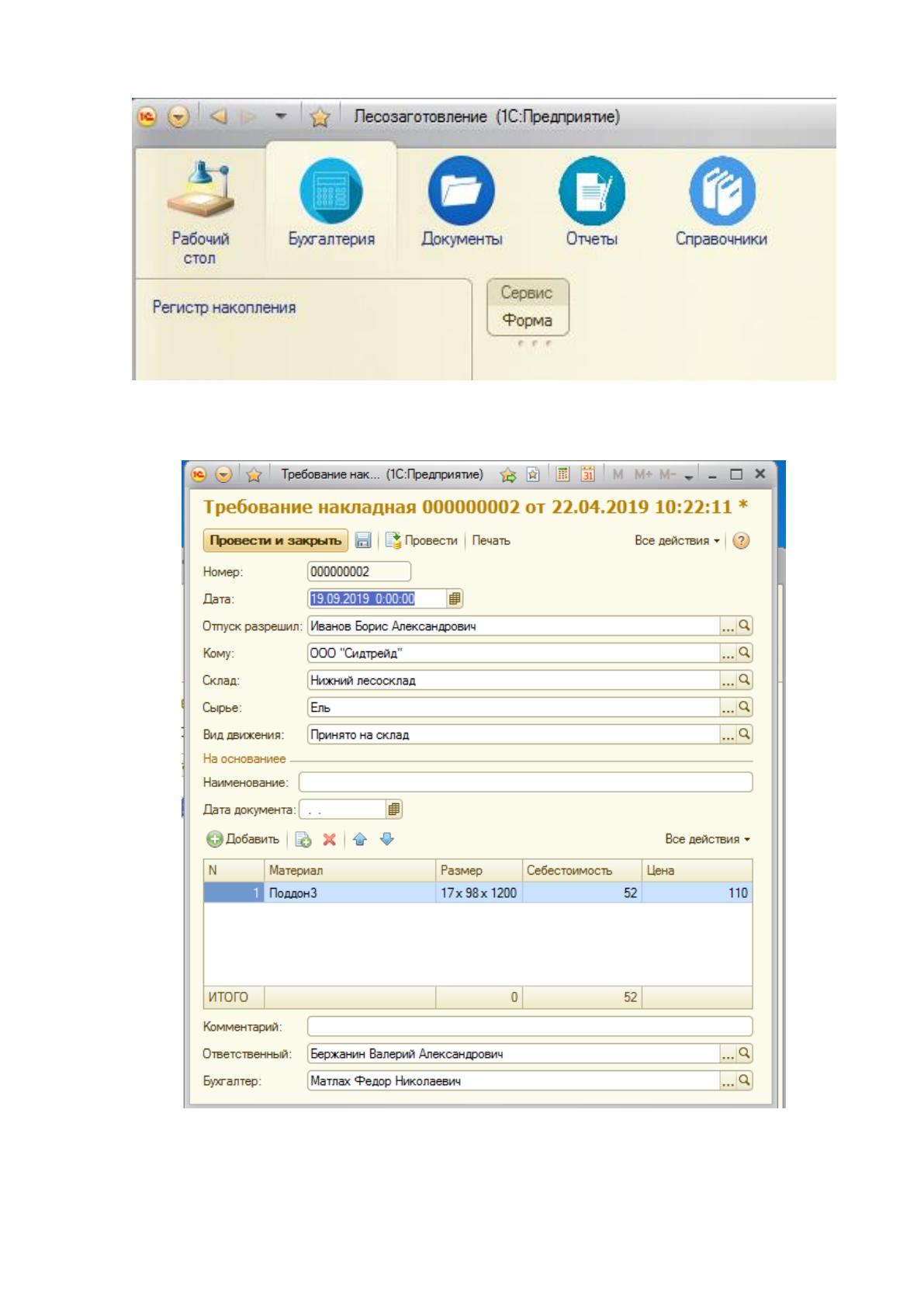
Task: Click the save diskette icon in document toolbar
Action: pos(363,540)
